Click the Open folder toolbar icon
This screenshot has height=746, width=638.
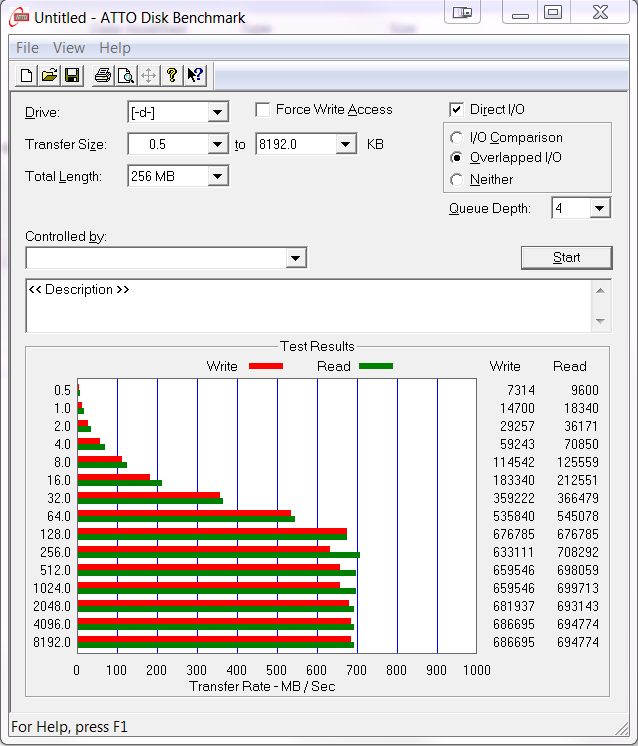pyautogui.click(x=49, y=76)
